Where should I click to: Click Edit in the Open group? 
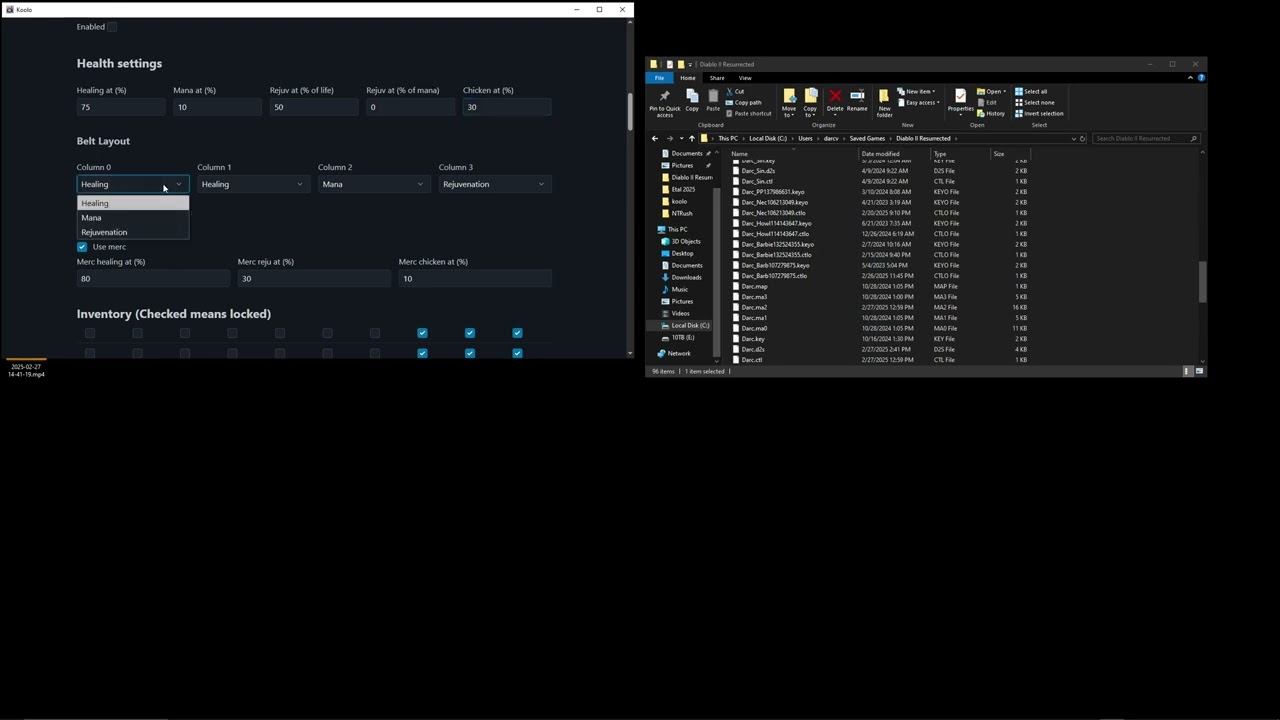pos(986,102)
